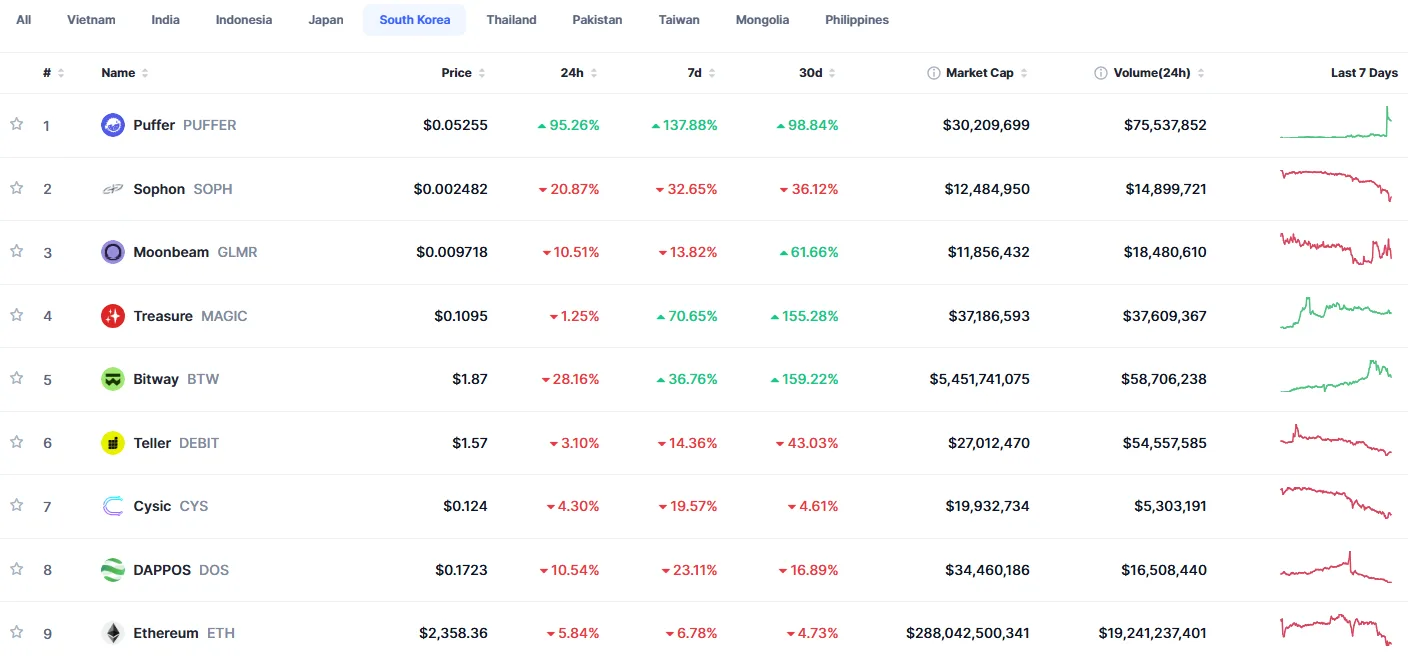The image size is (1408, 660).
Task: Star Puffer to add to watchlist
Action: pyautogui.click(x=16, y=124)
